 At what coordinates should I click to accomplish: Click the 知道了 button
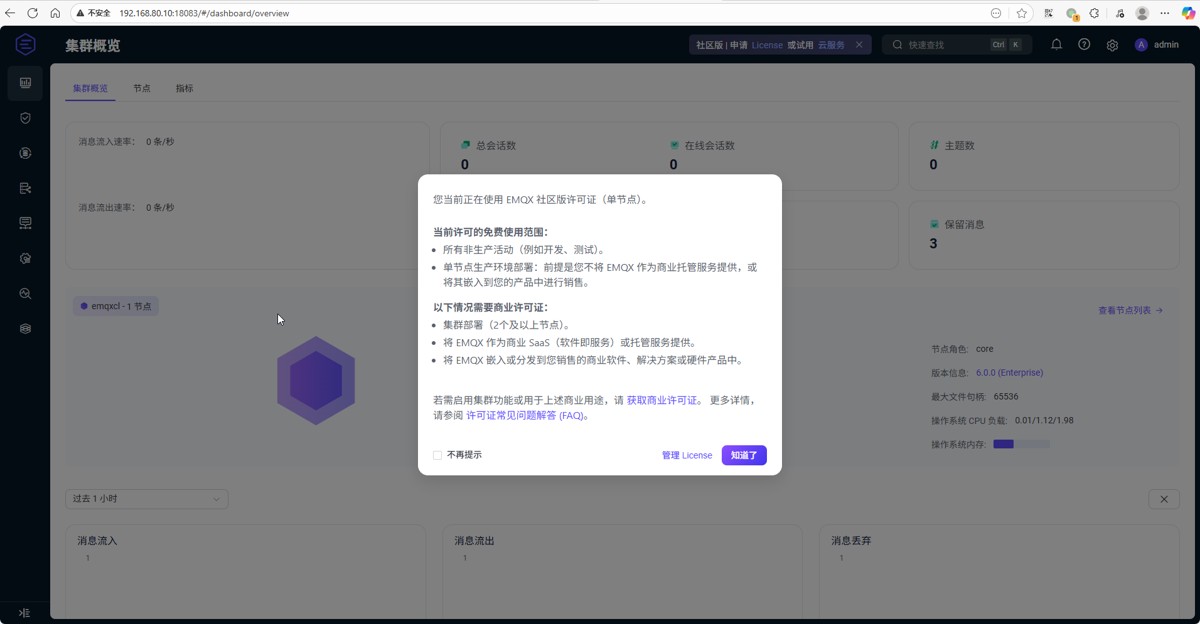click(744, 455)
